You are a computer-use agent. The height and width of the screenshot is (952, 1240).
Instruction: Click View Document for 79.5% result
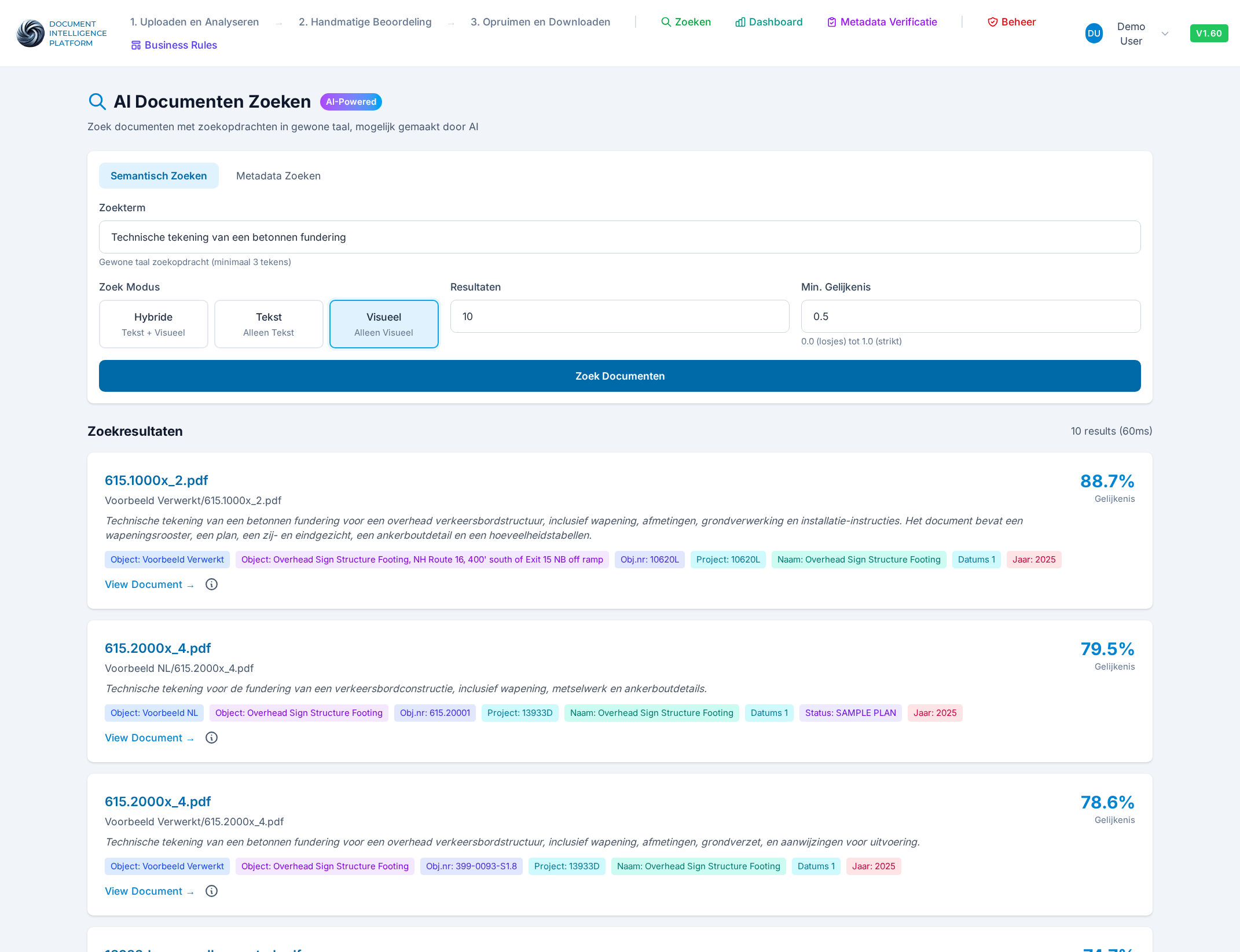click(149, 738)
